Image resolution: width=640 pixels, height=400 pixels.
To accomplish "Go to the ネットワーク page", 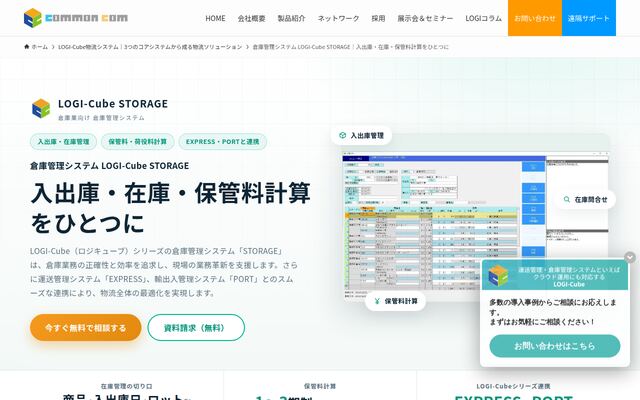I will click(x=338, y=18).
